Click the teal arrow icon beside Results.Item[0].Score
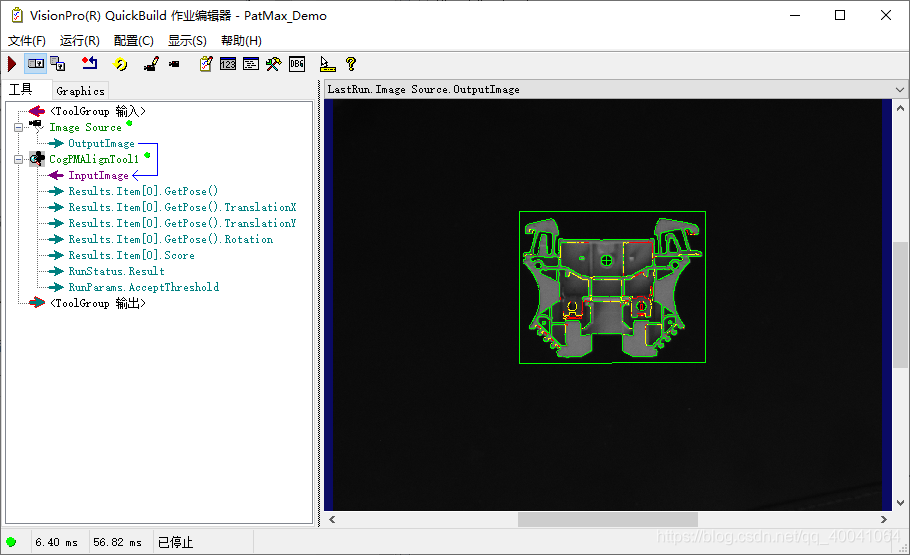The height and width of the screenshot is (555, 910). click(56, 255)
